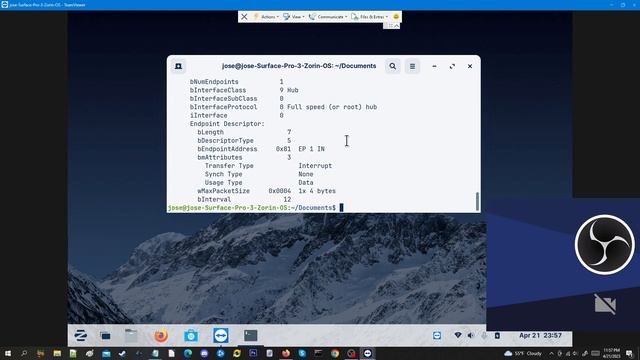
Task: Open the terminal search magnifier icon
Action: click(x=392, y=66)
